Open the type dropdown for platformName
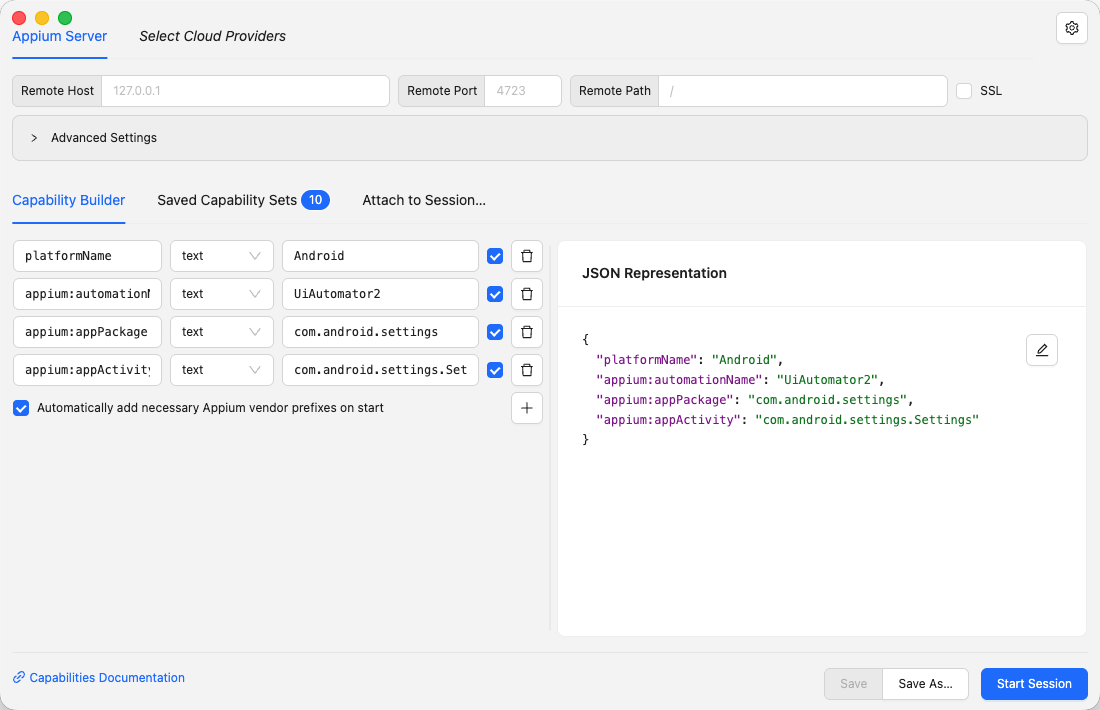 point(221,256)
